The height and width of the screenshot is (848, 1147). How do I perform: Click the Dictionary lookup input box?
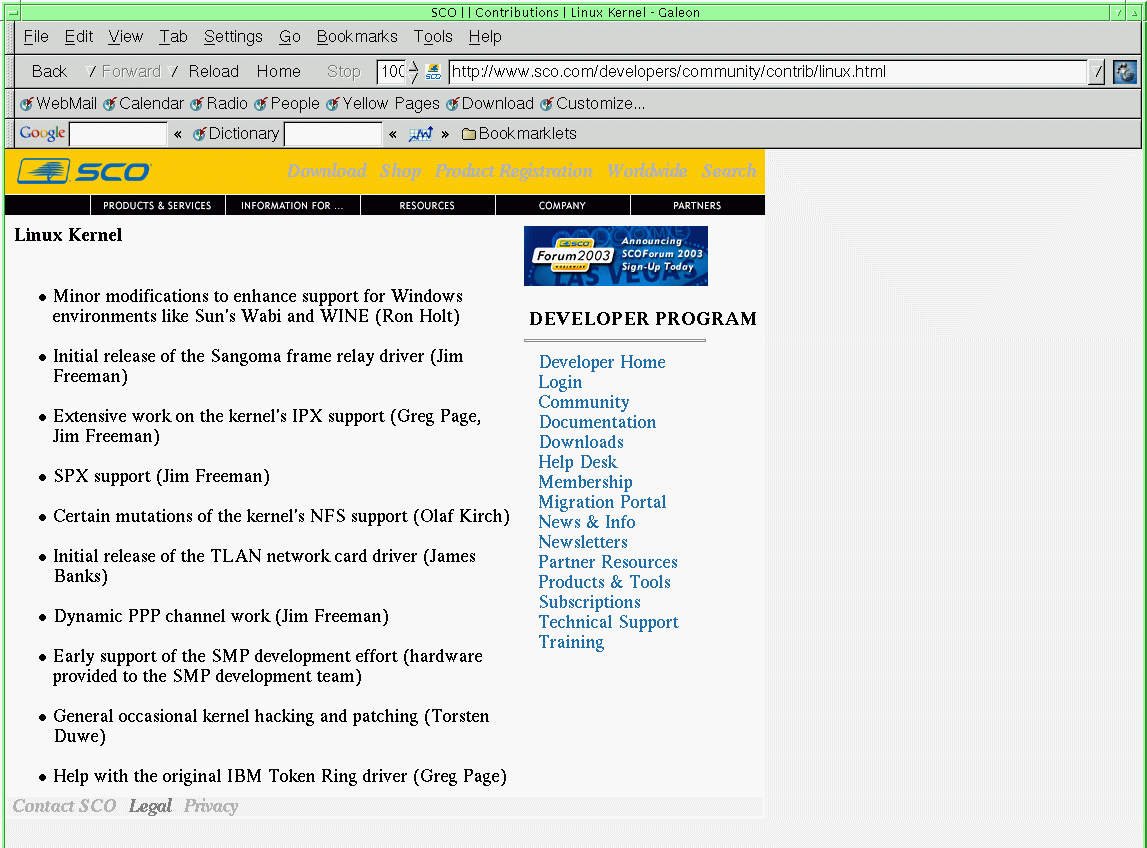tap(333, 134)
